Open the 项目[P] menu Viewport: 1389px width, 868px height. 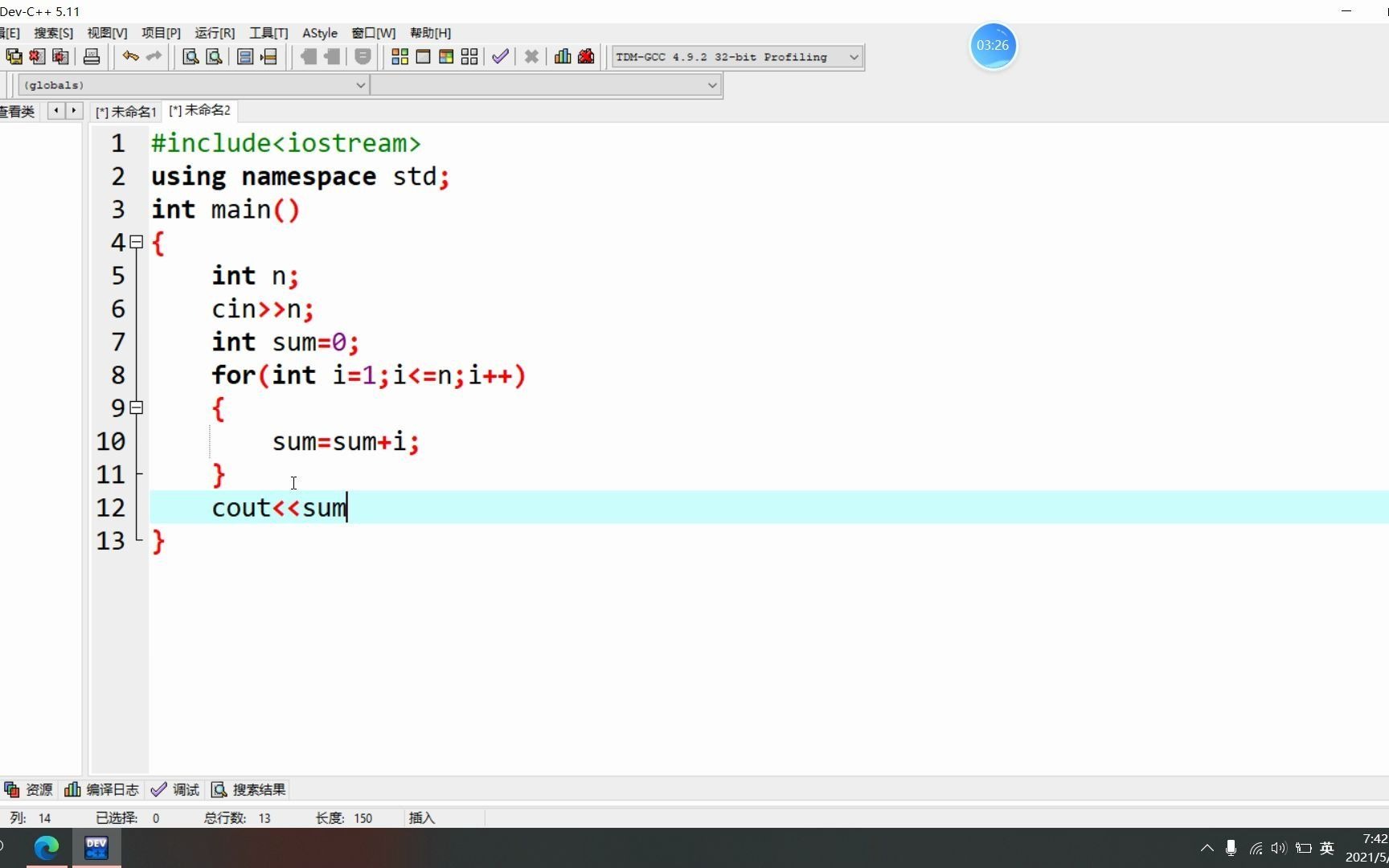tap(161, 33)
